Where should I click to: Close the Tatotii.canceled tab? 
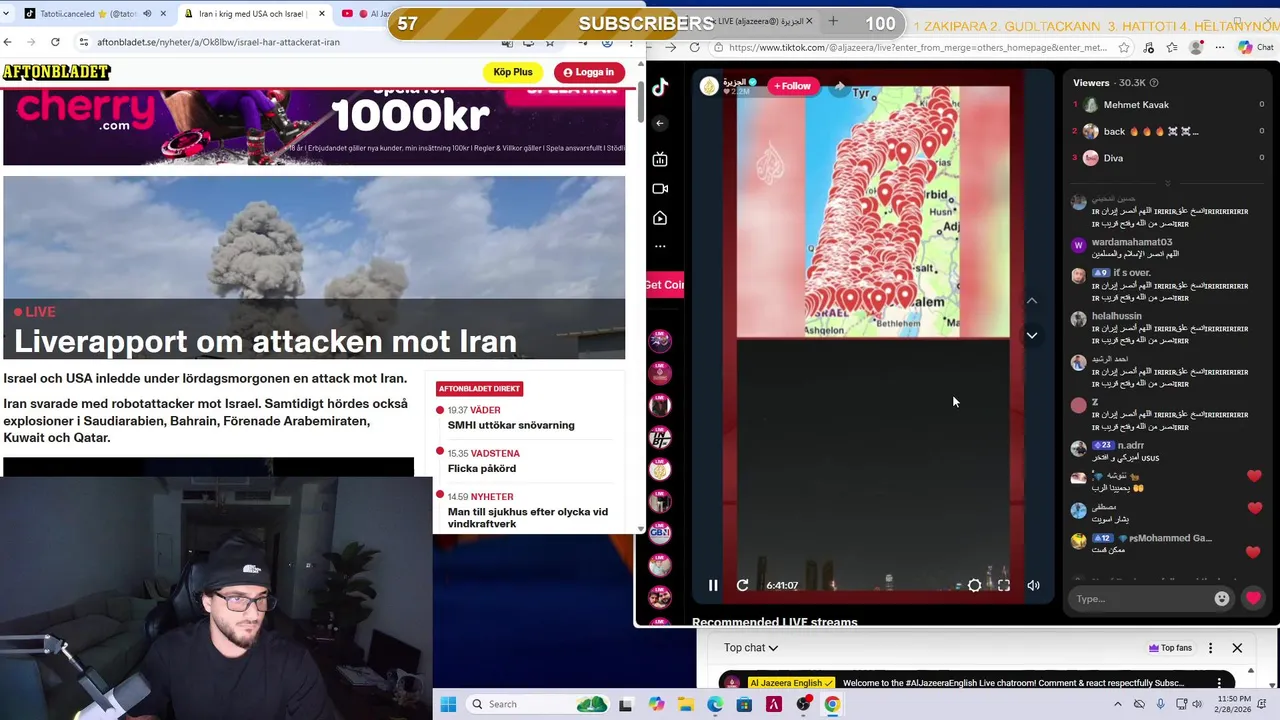pos(163,14)
